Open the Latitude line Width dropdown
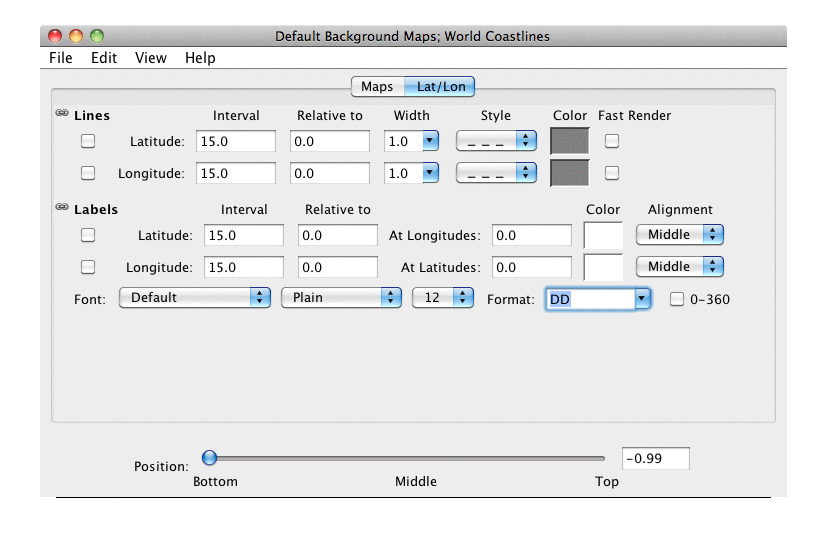Image resolution: width=827 pixels, height=552 pixels. click(412, 142)
